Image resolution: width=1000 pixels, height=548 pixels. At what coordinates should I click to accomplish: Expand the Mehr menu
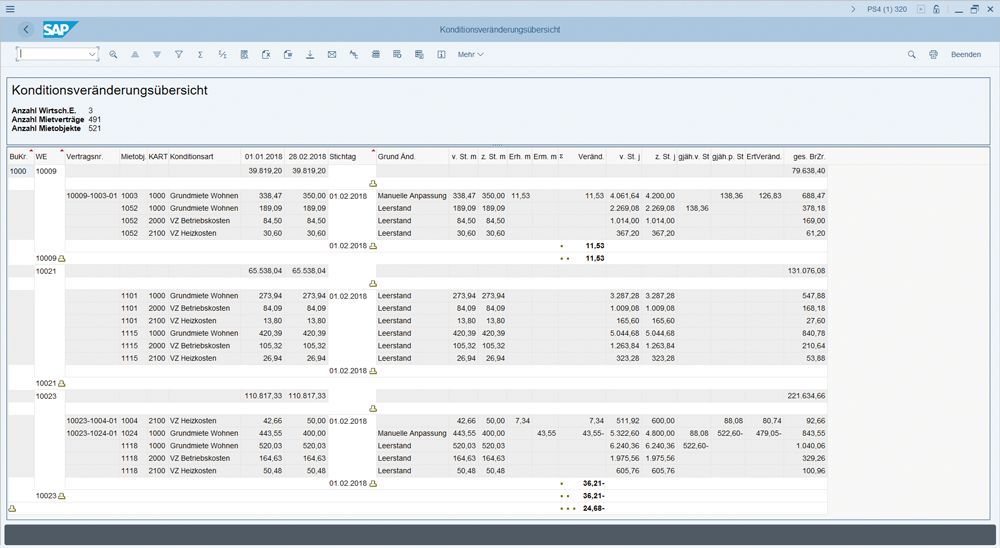470,54
